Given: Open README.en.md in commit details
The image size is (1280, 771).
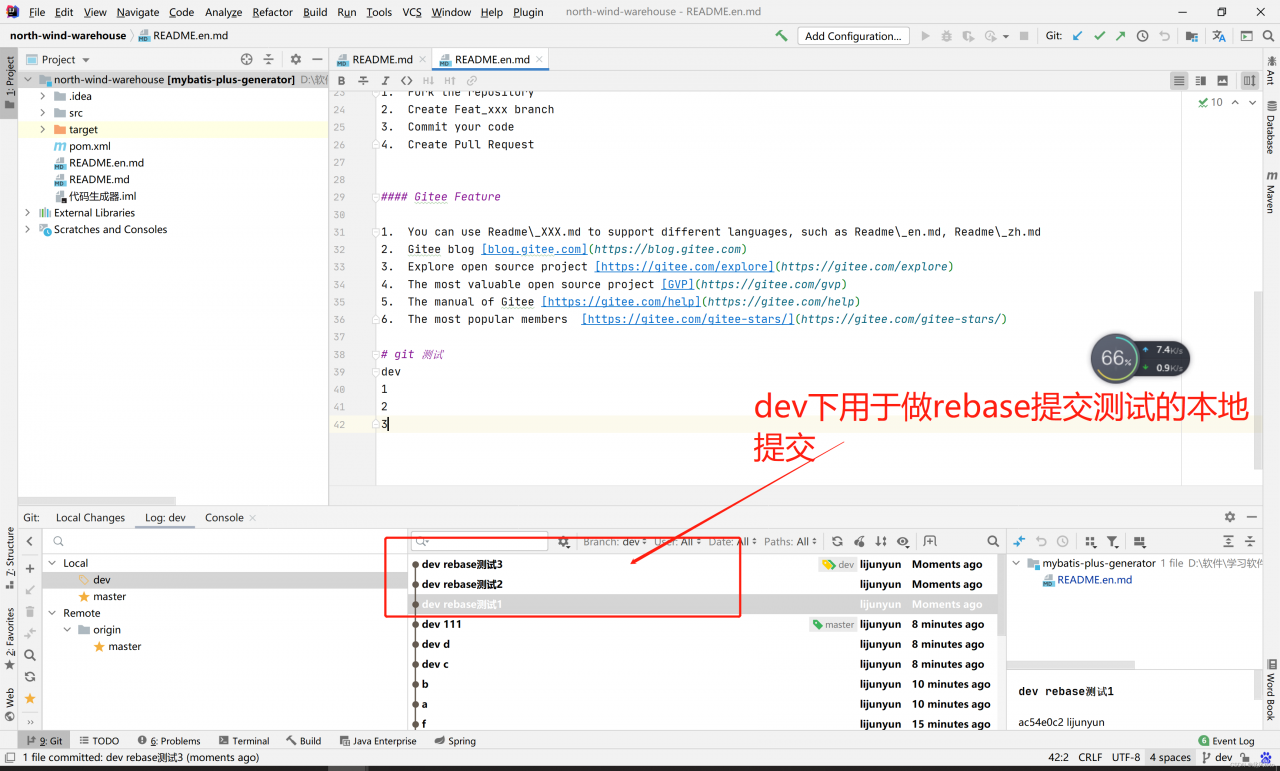Looking at the screenshot, I should 1094,580.
